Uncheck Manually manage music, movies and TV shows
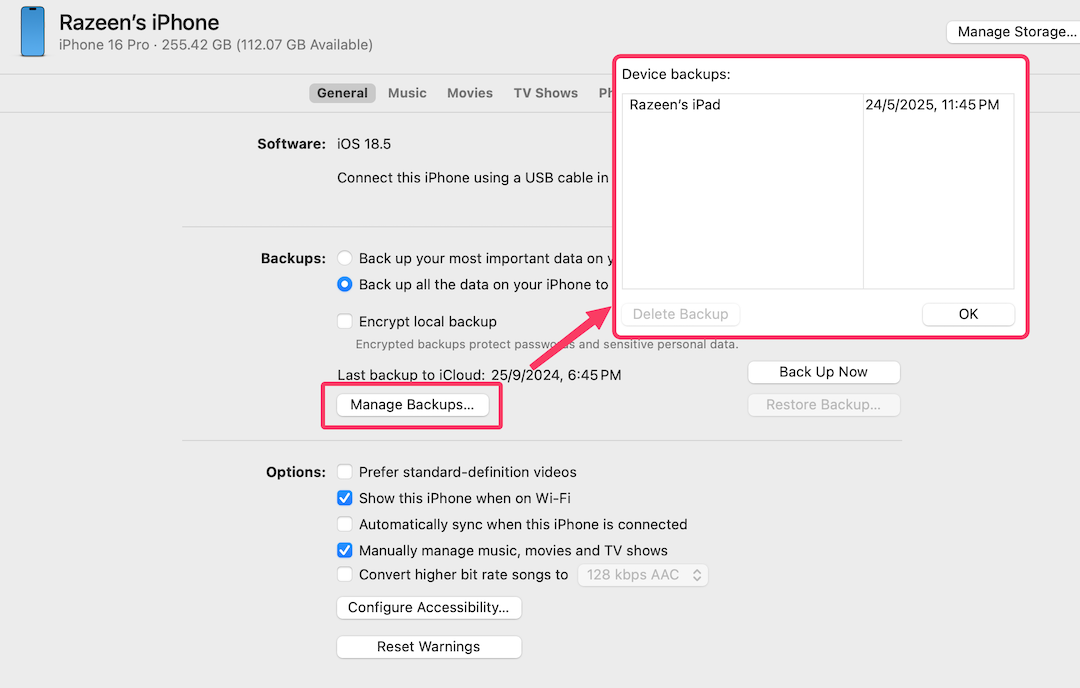 [344, 550]
